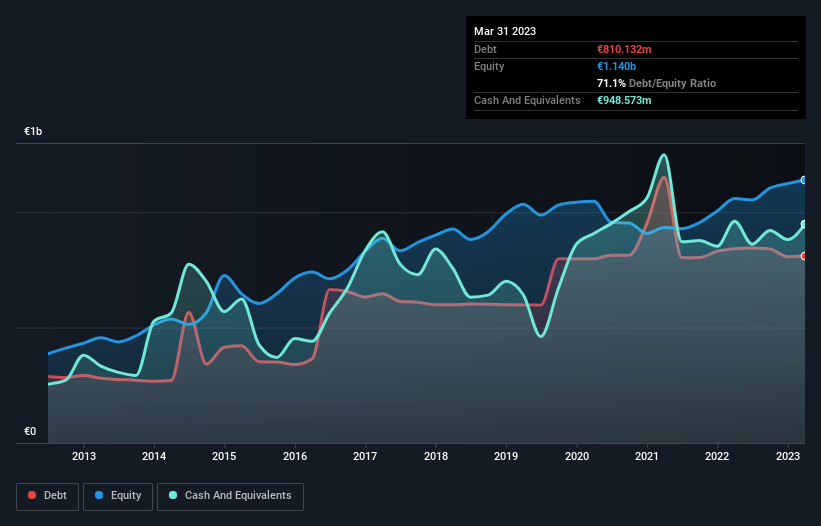Screen dimensions: 821x526
Task: Click the 2016 x-axis label
Action: [295, 456]
